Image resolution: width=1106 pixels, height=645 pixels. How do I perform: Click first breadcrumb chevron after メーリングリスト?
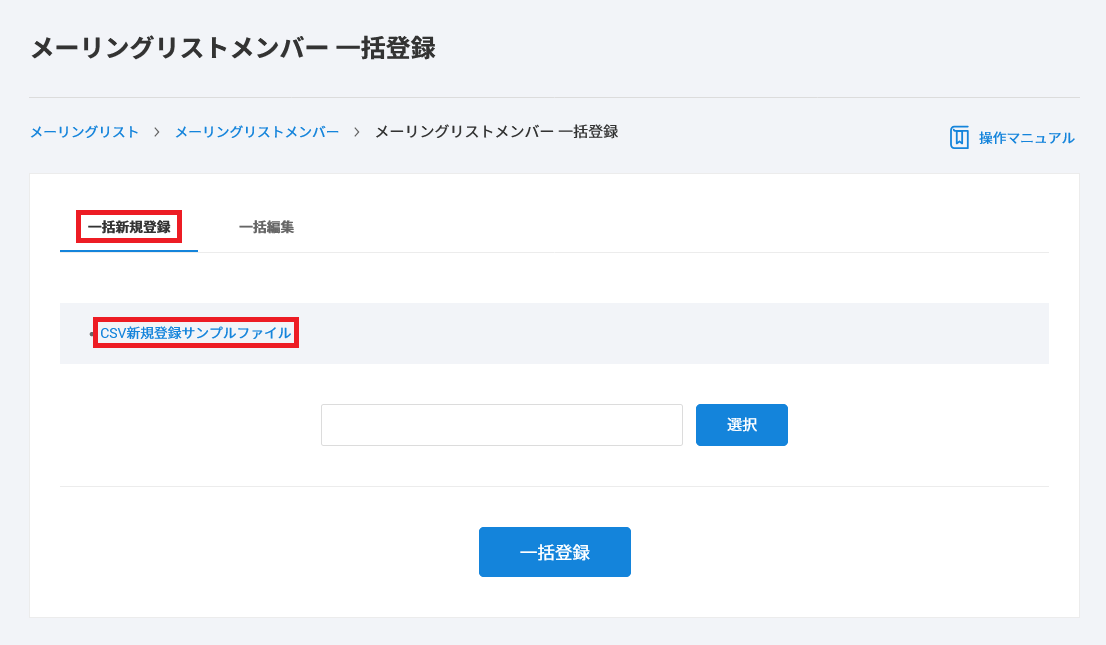157,132
